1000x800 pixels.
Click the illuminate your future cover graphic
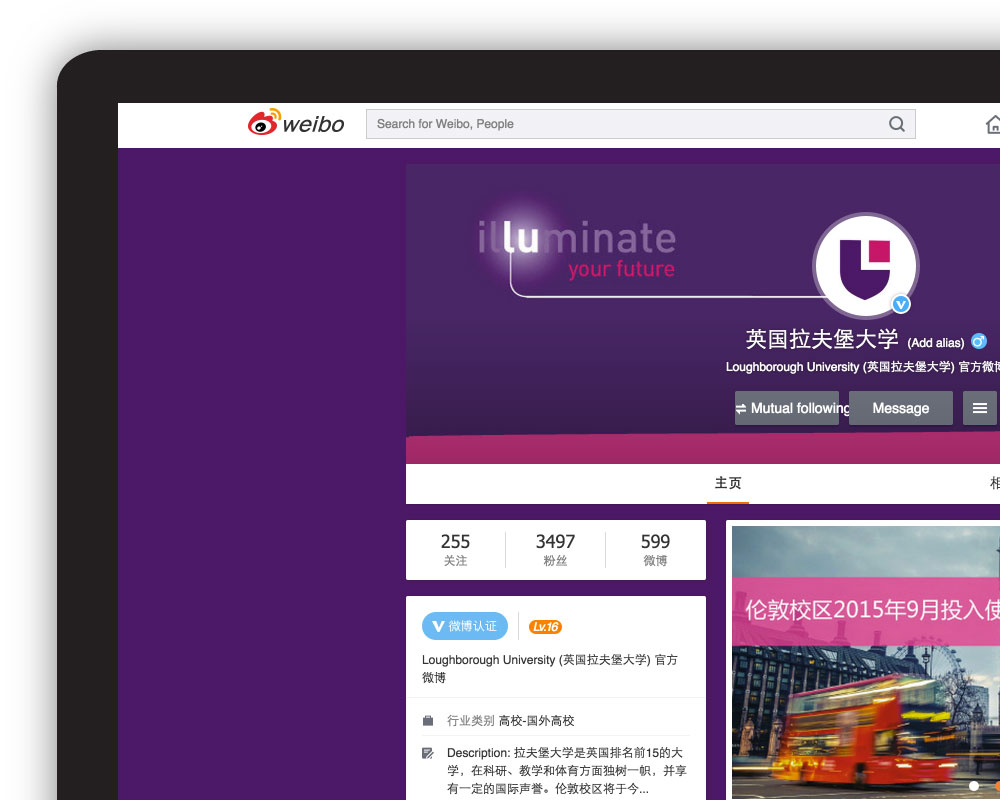(x=577, y=251)
